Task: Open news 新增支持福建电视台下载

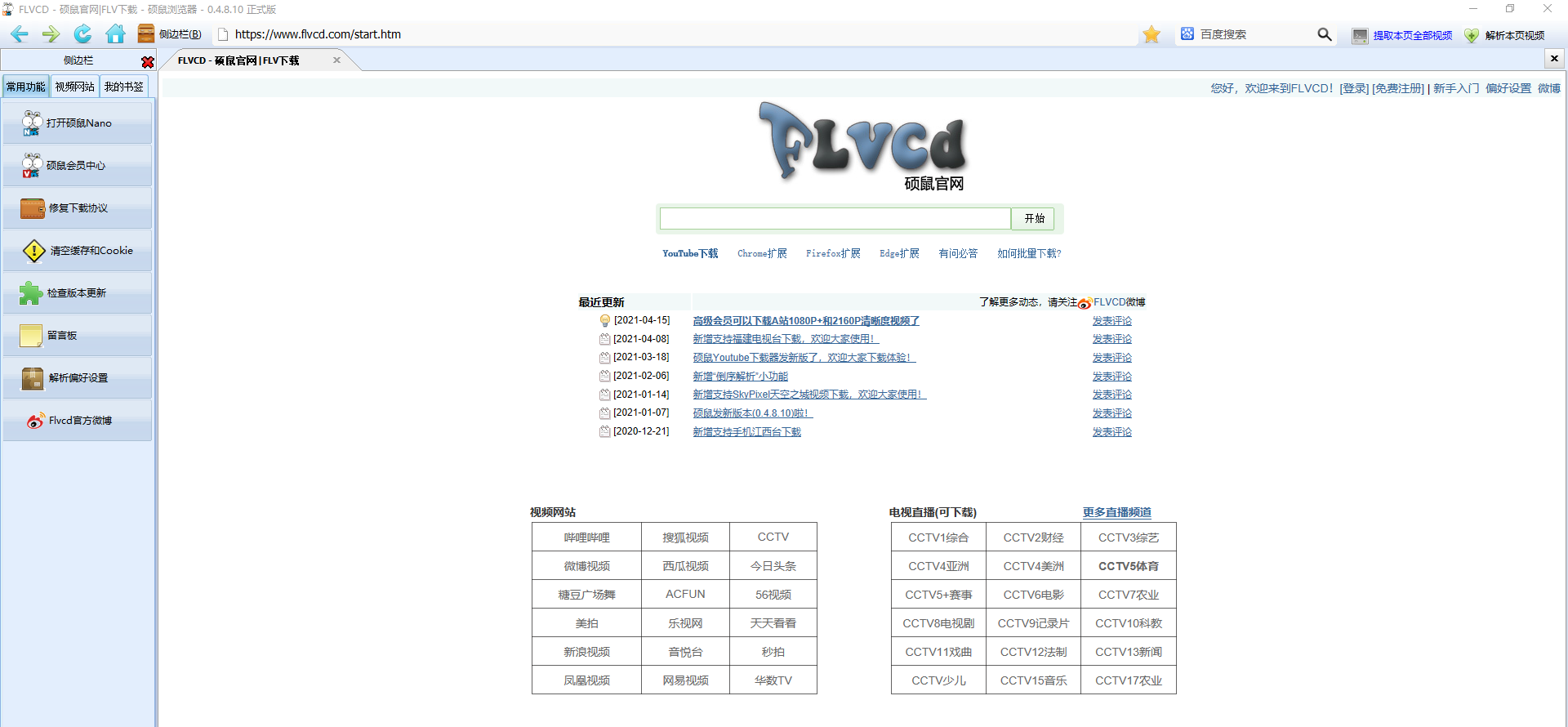Action: coord(786,339)
